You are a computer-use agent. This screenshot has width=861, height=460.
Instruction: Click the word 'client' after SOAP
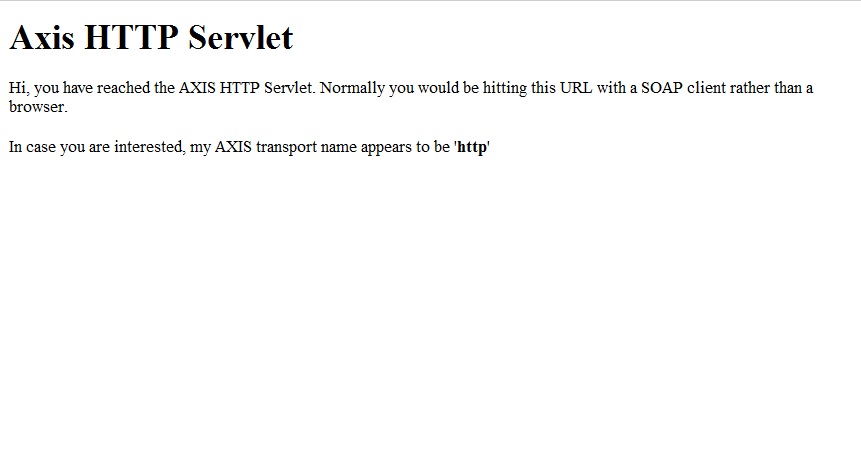tap(706, 88)
